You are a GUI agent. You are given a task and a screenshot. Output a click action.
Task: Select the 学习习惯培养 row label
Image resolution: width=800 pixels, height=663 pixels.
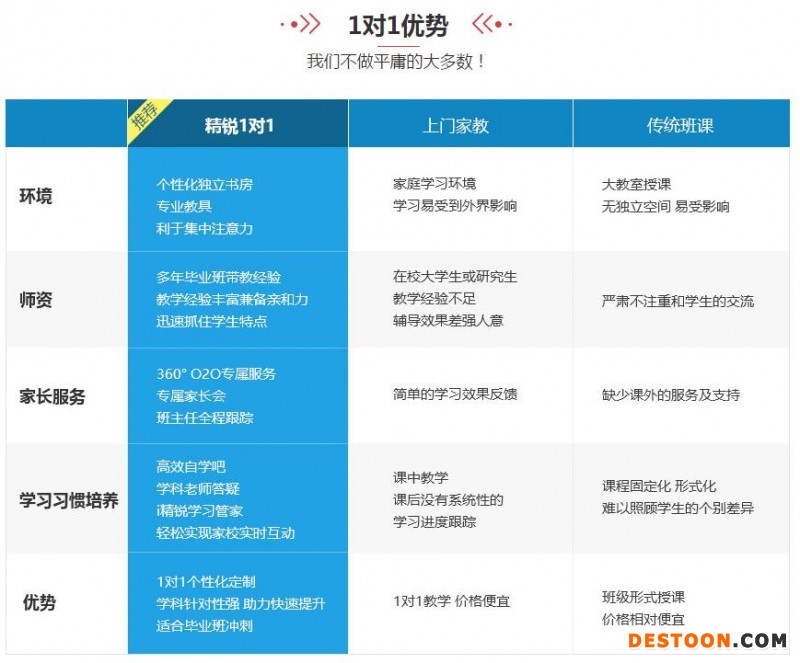pyautogui.click(x=68, y=500)
